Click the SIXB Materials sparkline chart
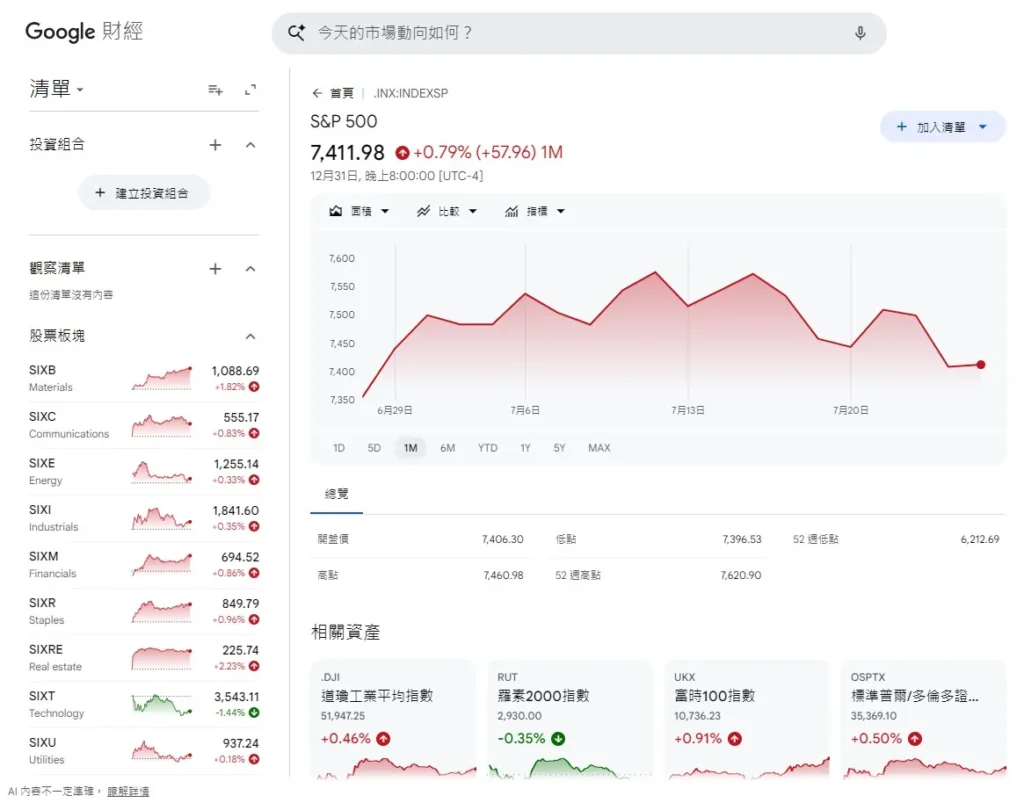 161,379
